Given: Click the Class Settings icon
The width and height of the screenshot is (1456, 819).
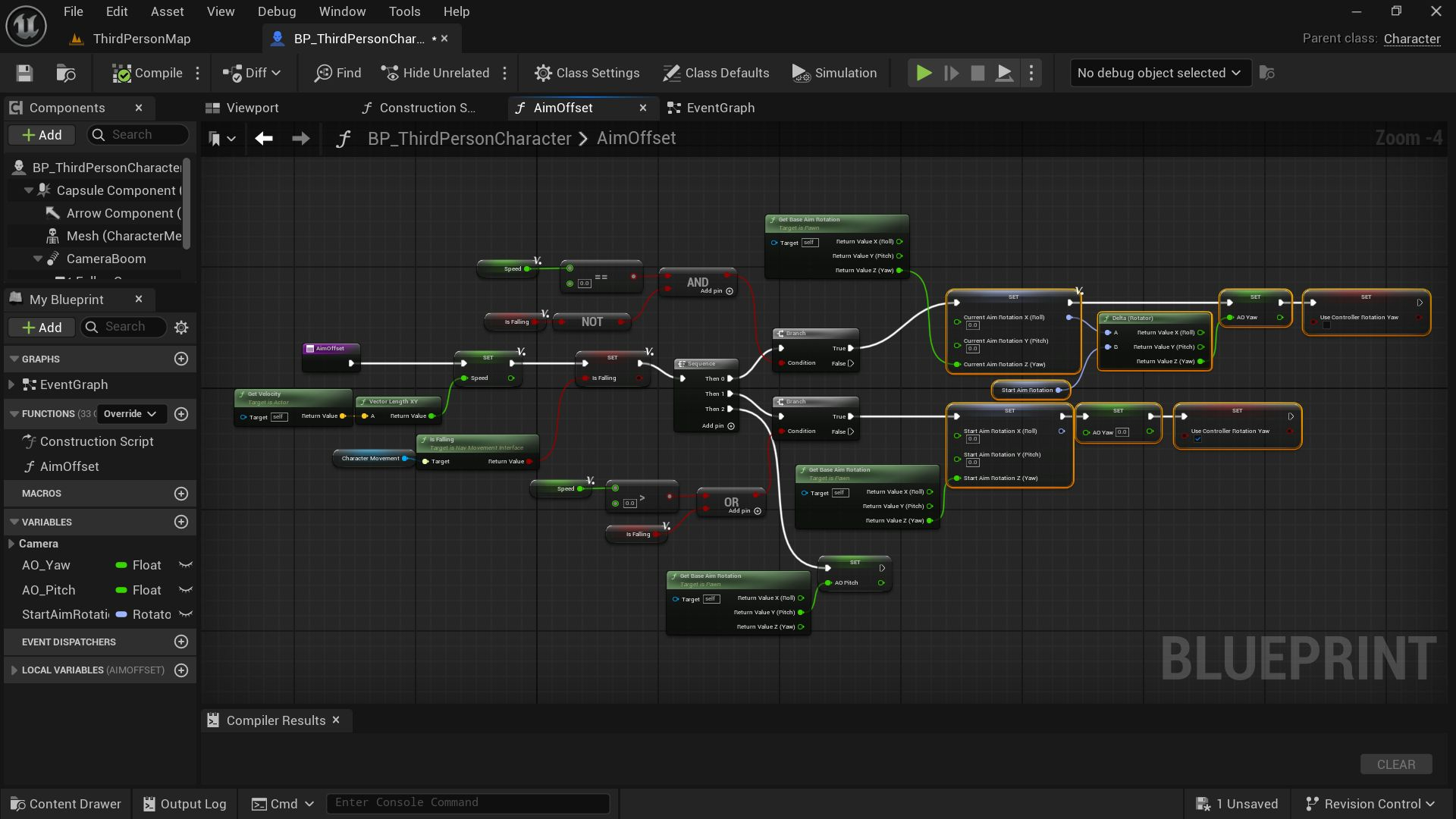Looking at the screenshot, I should click(543, 73).
